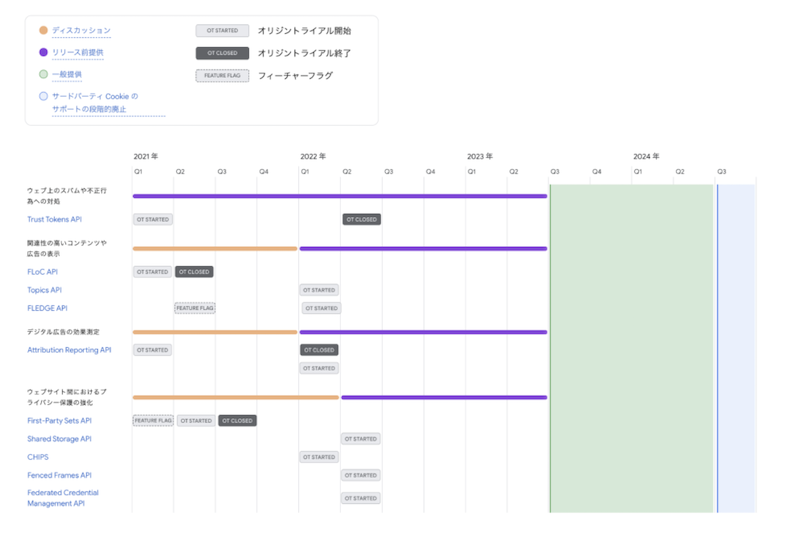Click Topics API OT STARTED marker
Viewport: 800px width, 546px height.
(319, 290)
